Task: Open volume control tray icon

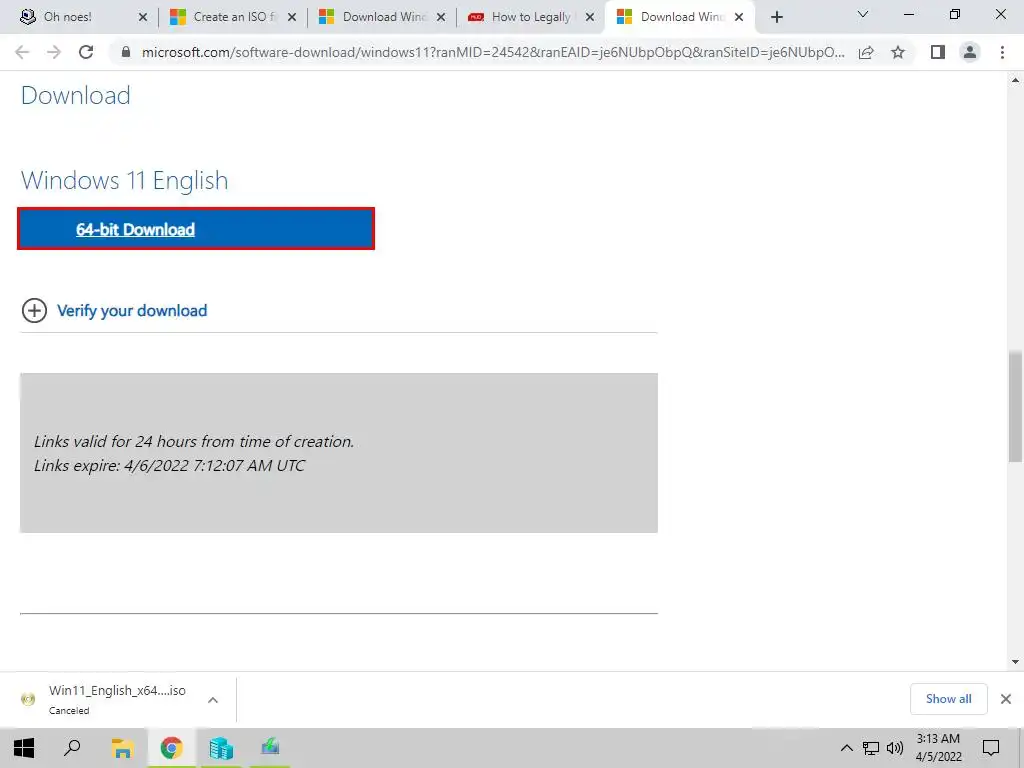Action: [x=895, y=748]
